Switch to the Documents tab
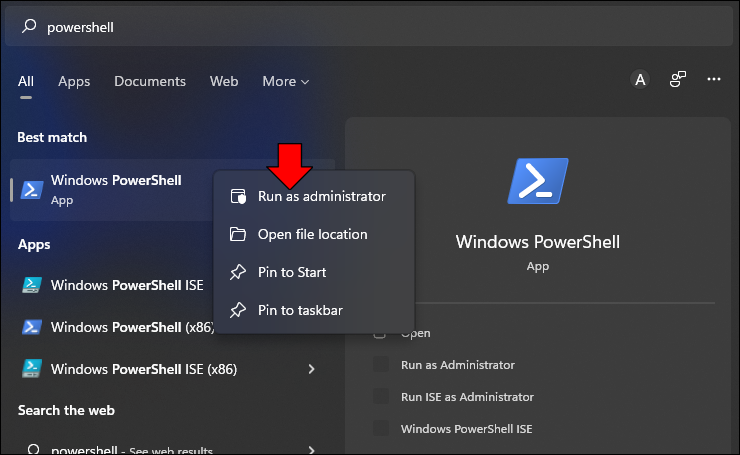This screenshot has width=740, height=455. (x=150, y=81)
